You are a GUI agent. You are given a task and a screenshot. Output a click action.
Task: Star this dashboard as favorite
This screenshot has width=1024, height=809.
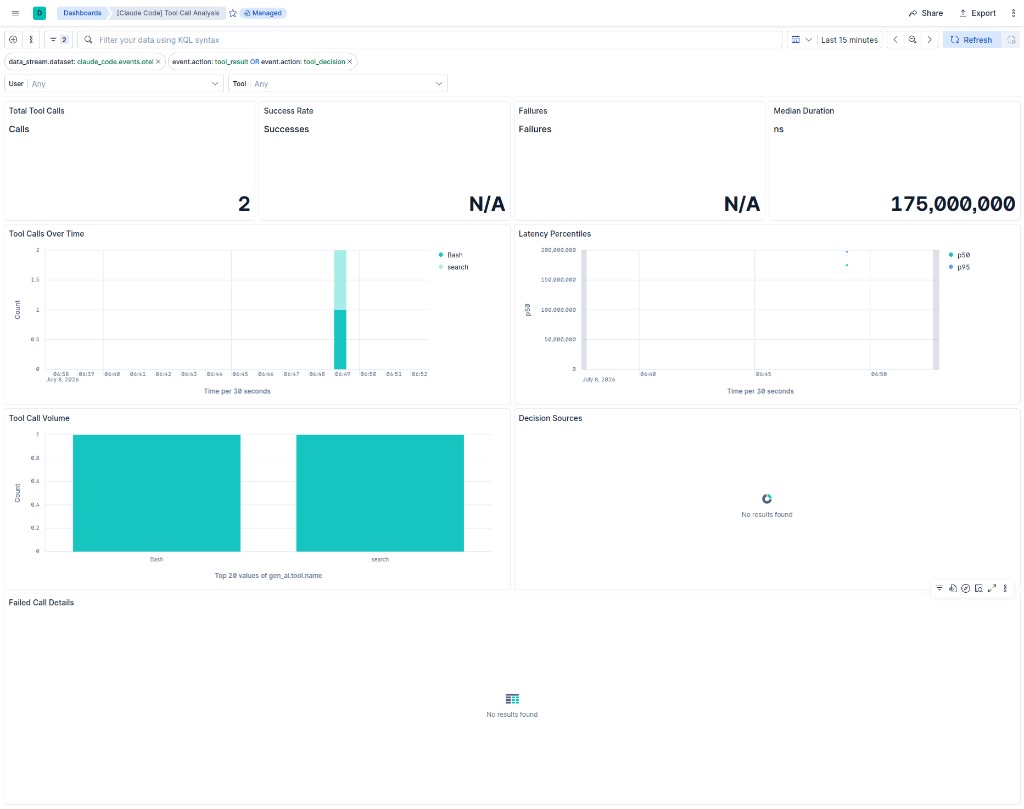(x=232, y=13)
